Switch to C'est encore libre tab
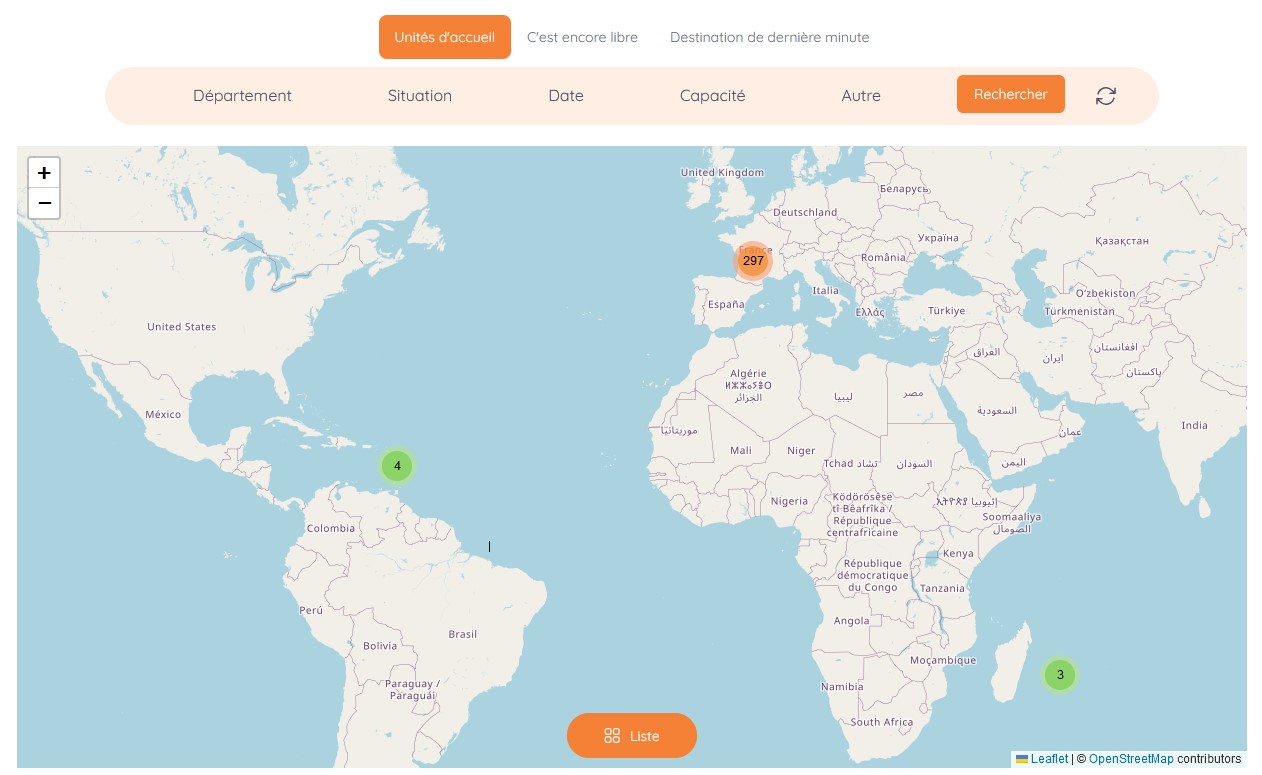The height and width of the screenshot is (775, 1262). point(582,37)
